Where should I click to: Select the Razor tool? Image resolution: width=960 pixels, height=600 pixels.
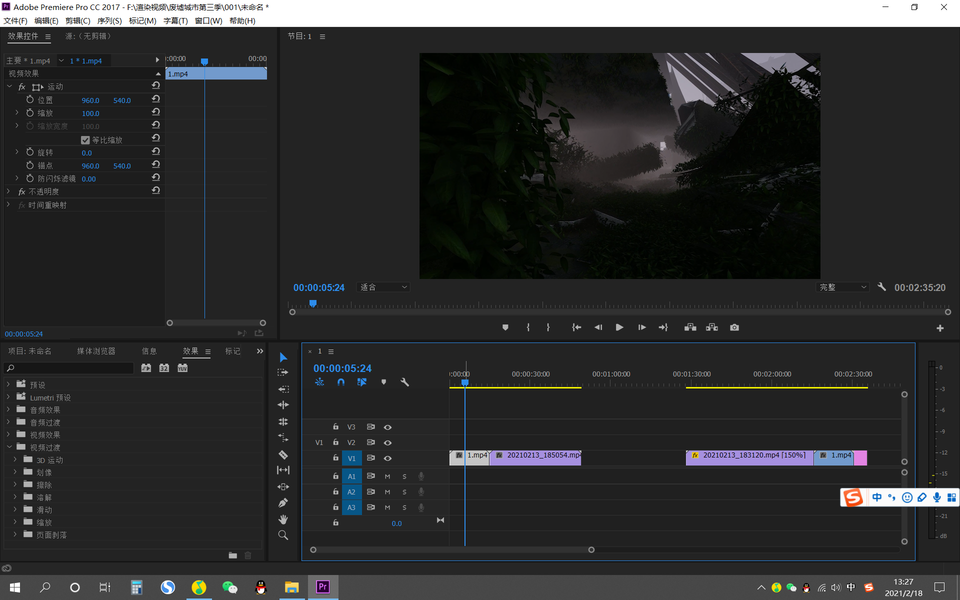pyautogui.click(x=283, y=454)
